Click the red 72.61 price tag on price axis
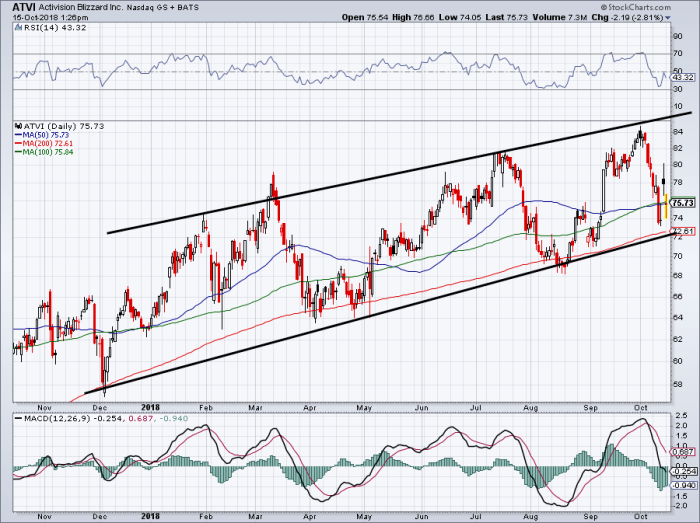This screenshot has height=523, width=700. coord(683,231)
